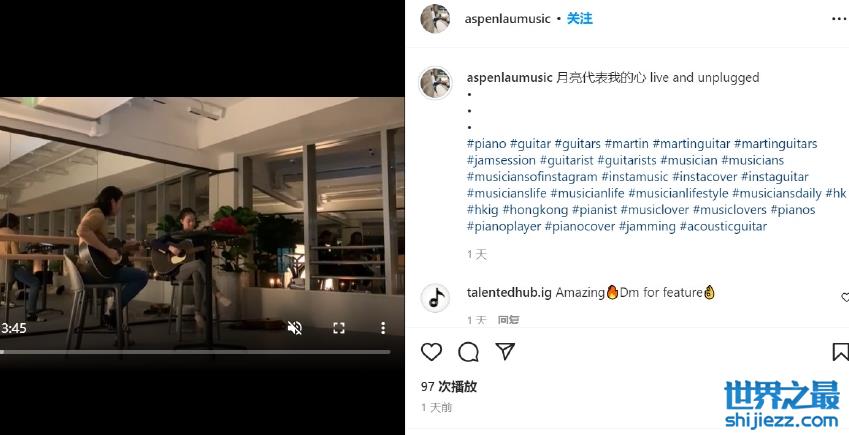Open the talentedhub.ig music note avatar

[435, 297]
